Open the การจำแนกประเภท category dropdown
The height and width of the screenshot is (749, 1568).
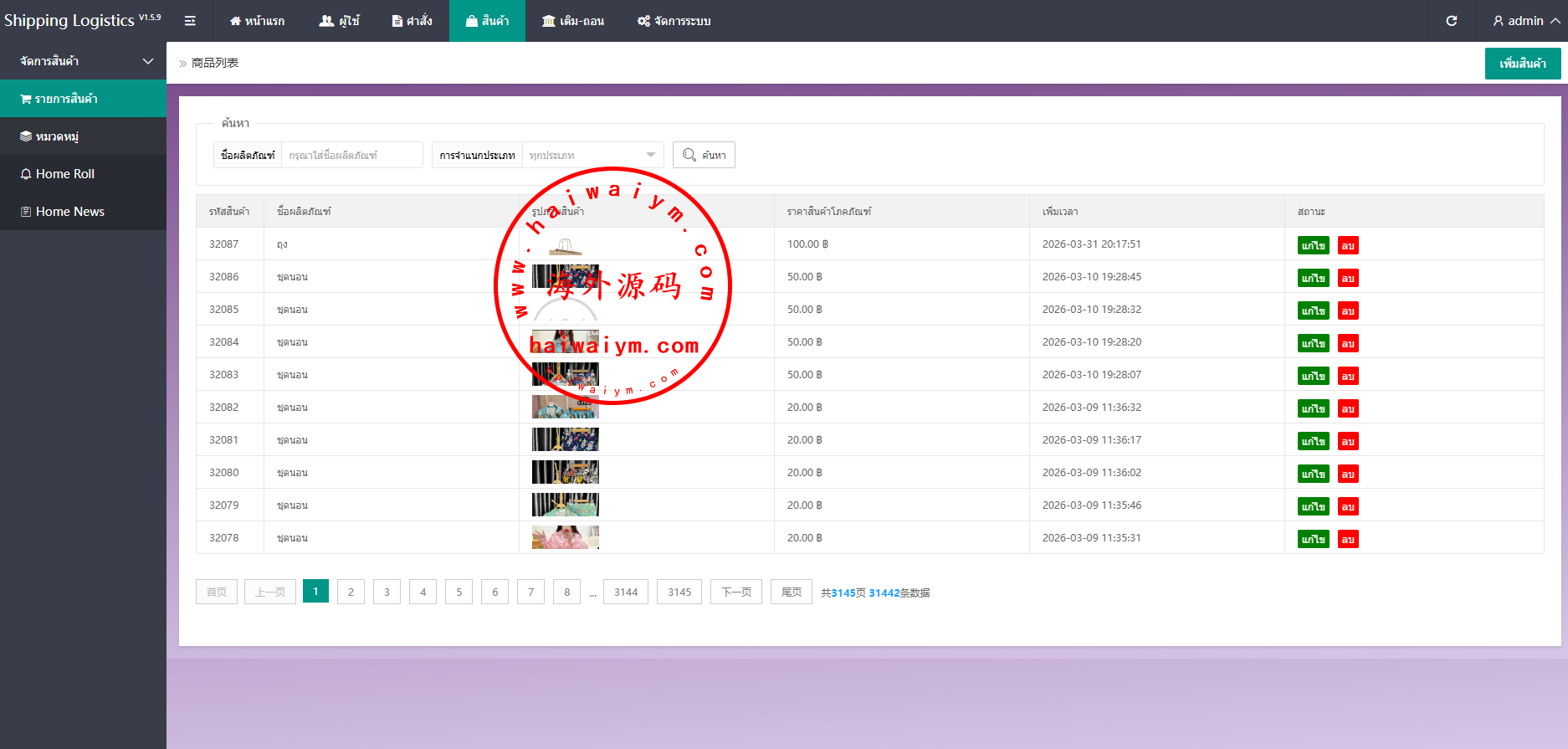(x=592, y=155)
